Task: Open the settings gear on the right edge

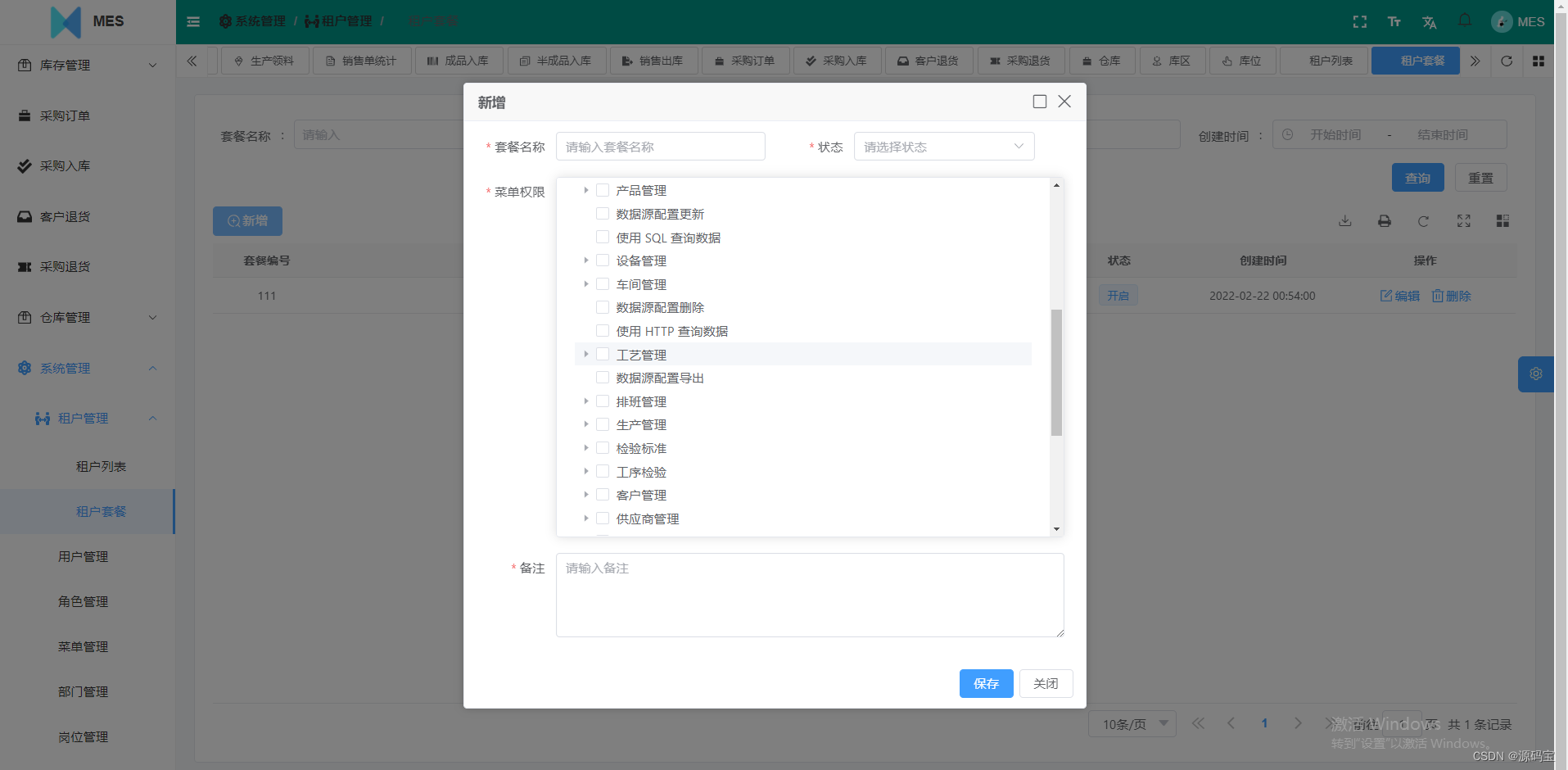Action: tap(1535, 374)
